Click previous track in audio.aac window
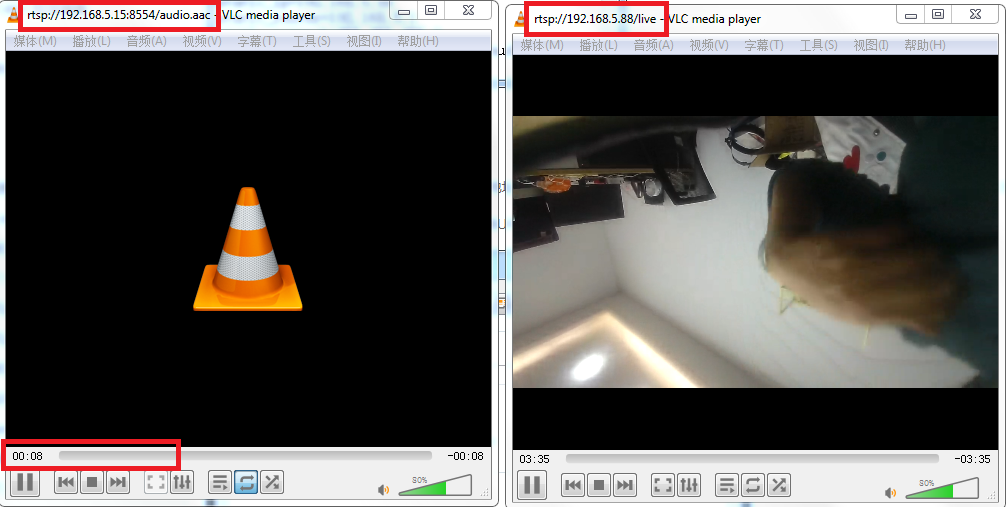1006x507 pixels. click(65, 482)
